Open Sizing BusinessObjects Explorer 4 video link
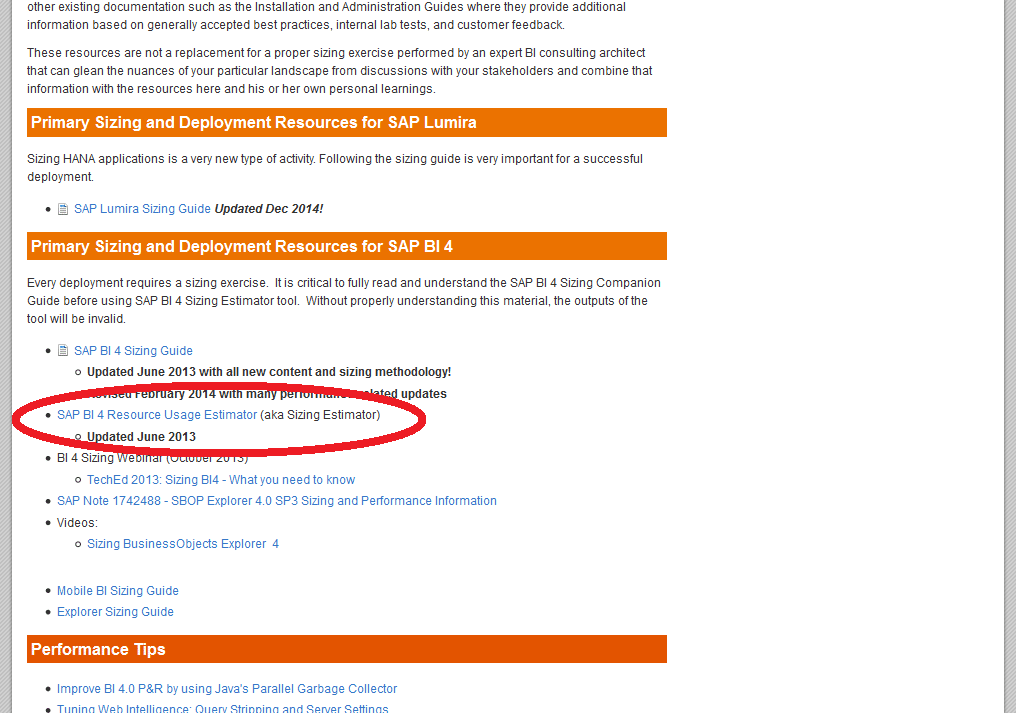Viewport: 1016px width, 713px height. (x=183, y=544)
